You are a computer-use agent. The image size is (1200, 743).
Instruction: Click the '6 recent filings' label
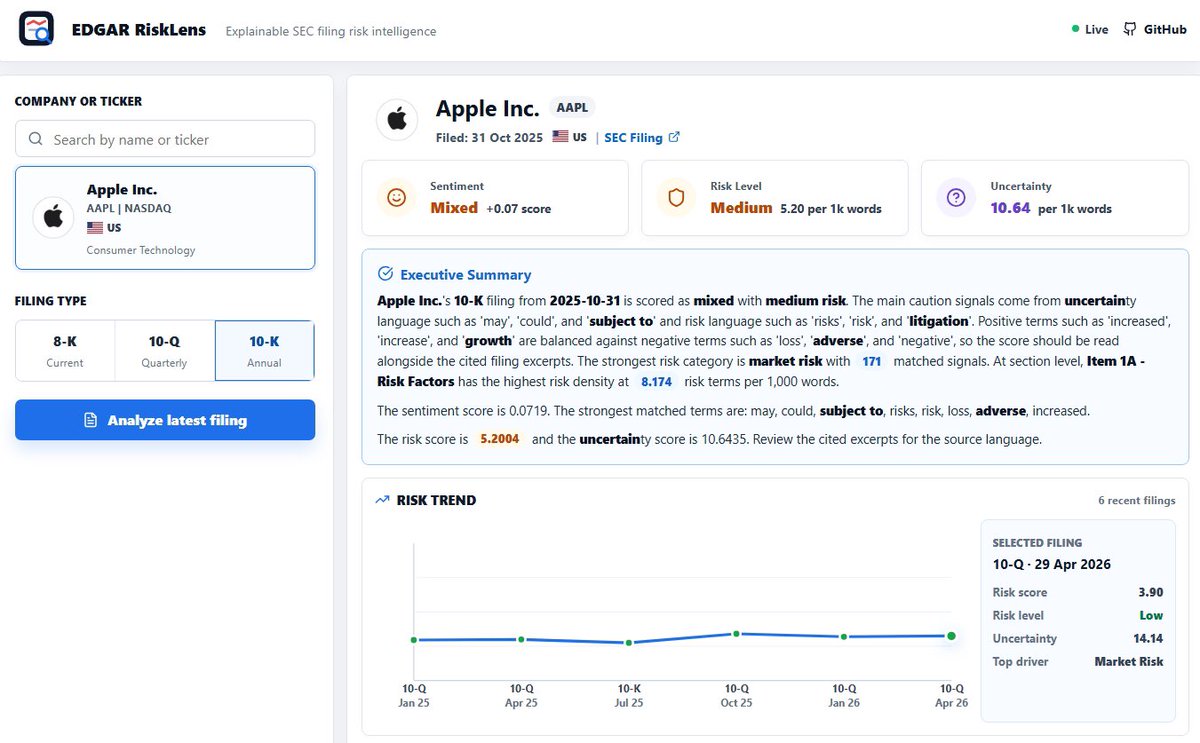[x=1136, y=500]
